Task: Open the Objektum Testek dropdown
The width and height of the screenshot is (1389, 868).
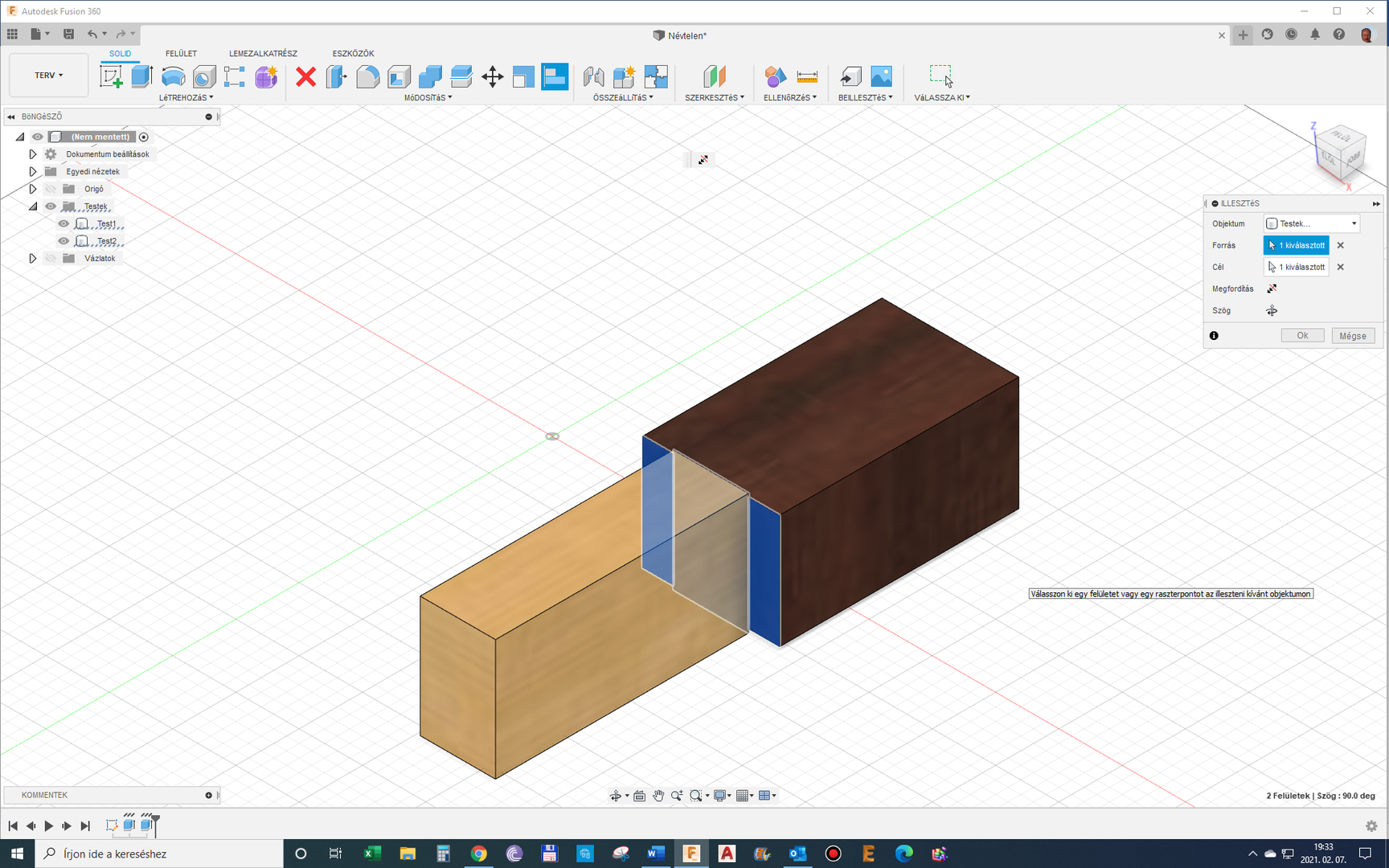Action: point(1312,223)
